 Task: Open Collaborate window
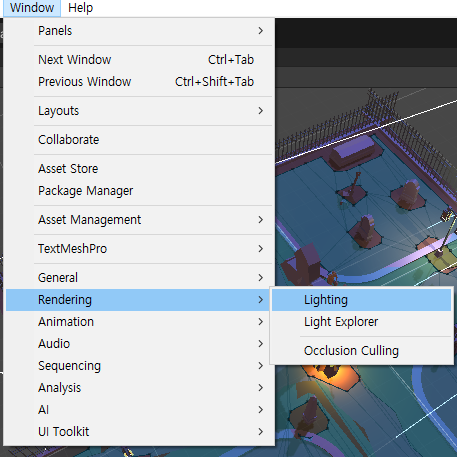(139, 140)
